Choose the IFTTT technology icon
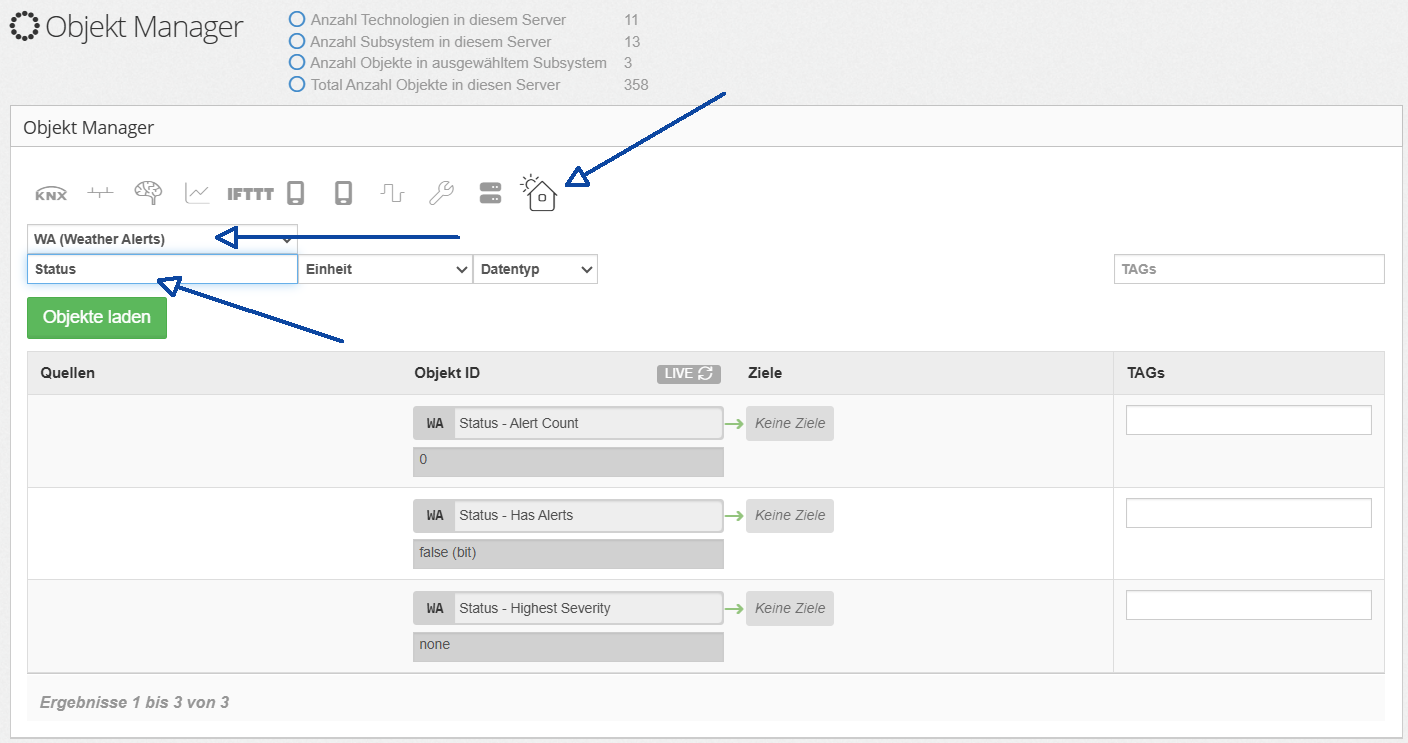The image size is (1408, 743). (250, 194)
